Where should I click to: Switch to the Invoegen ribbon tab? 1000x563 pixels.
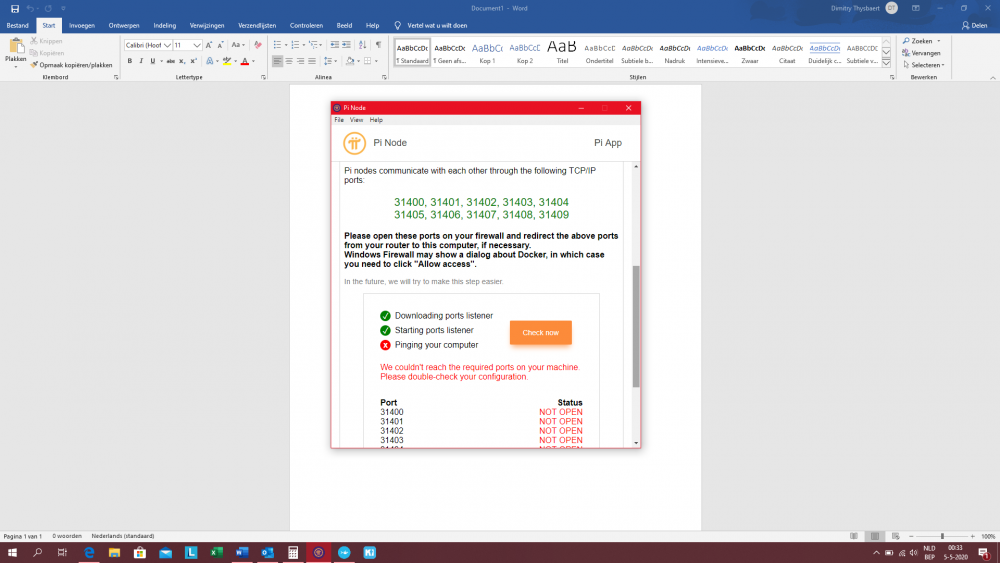pyautogui.click(x=81, y=24)
